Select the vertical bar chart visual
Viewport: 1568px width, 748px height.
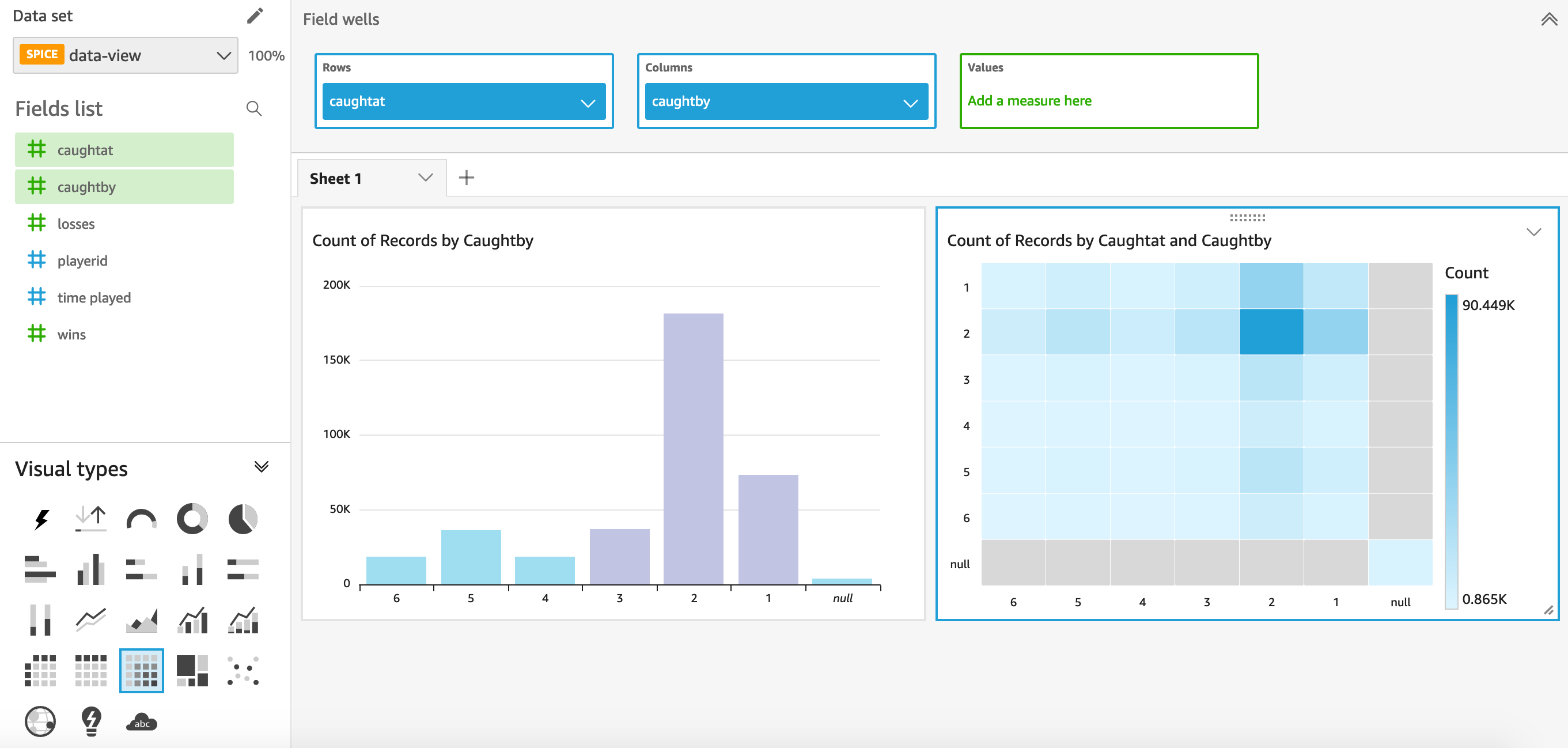[90, 569]
